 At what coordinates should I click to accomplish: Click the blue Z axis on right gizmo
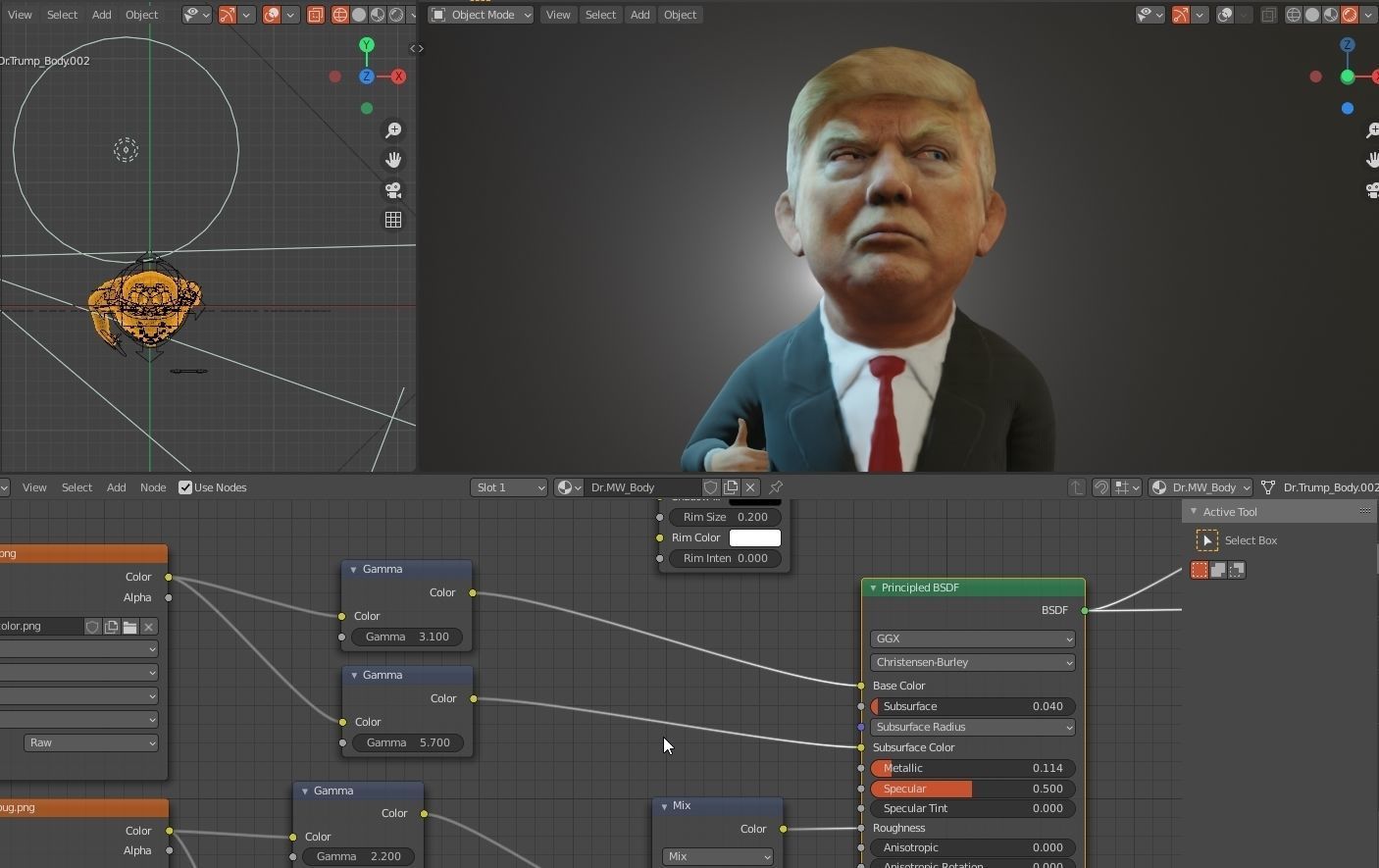coord(1348,45)
